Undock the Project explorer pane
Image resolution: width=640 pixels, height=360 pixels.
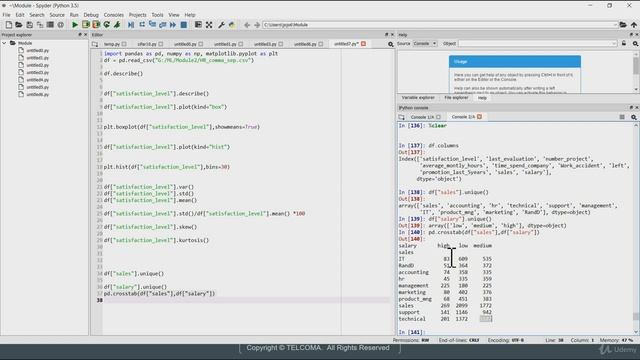80,35
